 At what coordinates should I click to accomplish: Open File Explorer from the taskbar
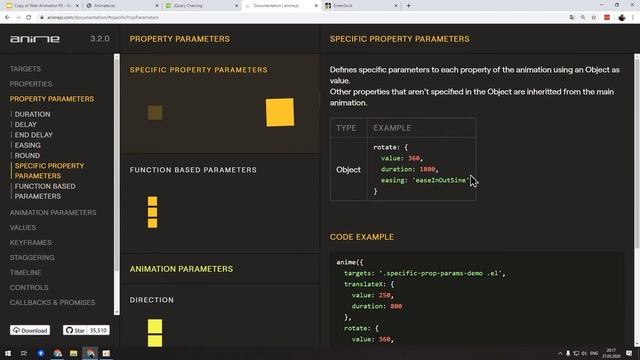click(73, 353)
